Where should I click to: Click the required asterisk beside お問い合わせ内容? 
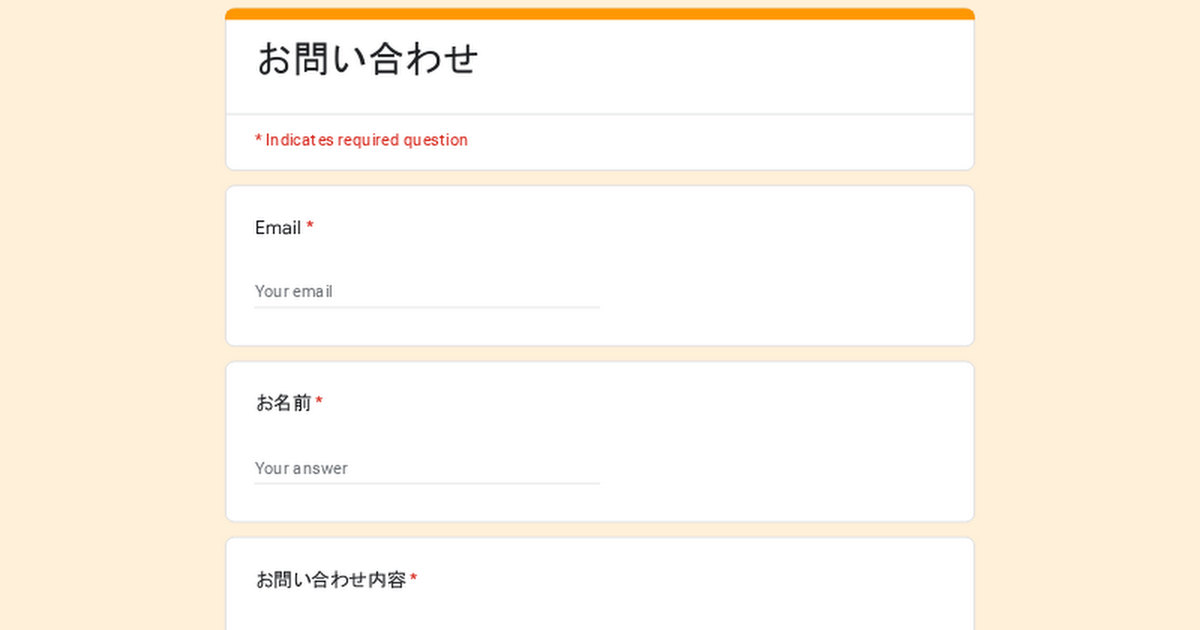click(x=413, y=579)
